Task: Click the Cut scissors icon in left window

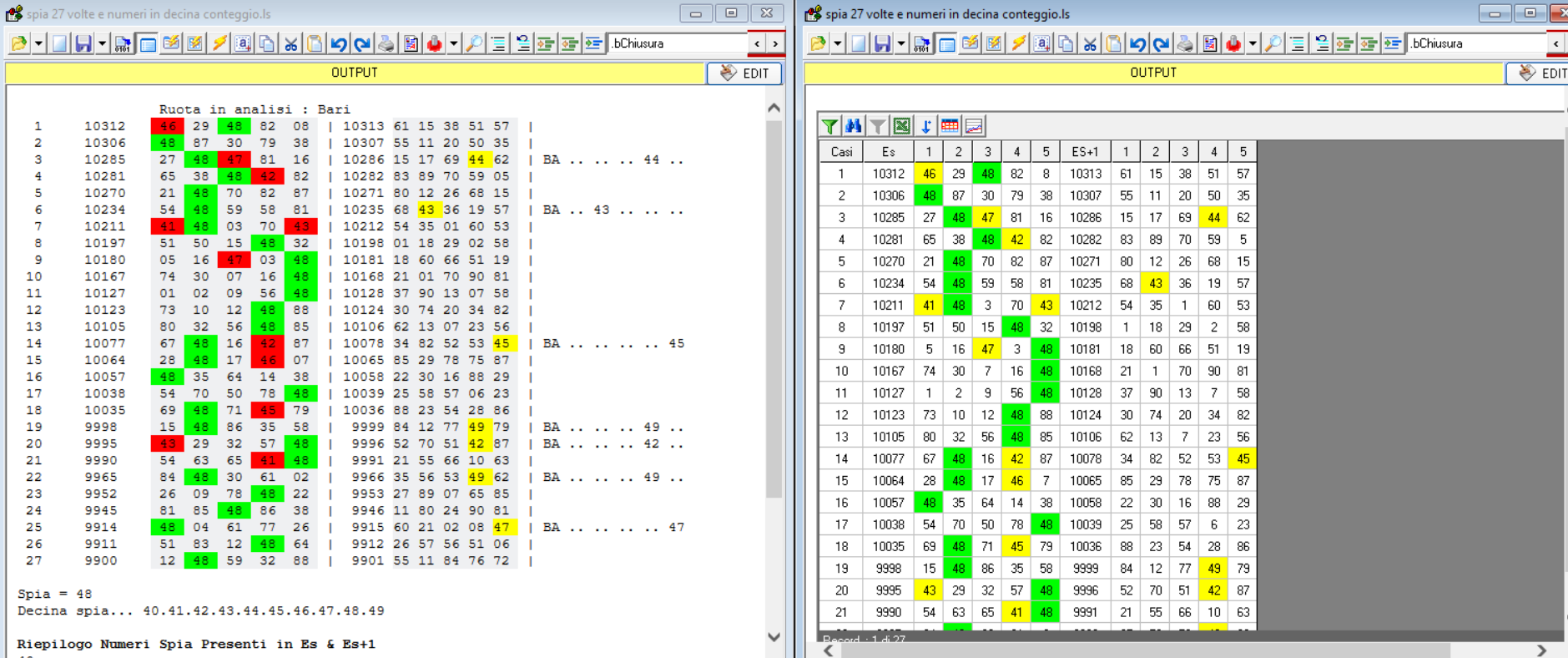Action: click(x=290, y=43)
